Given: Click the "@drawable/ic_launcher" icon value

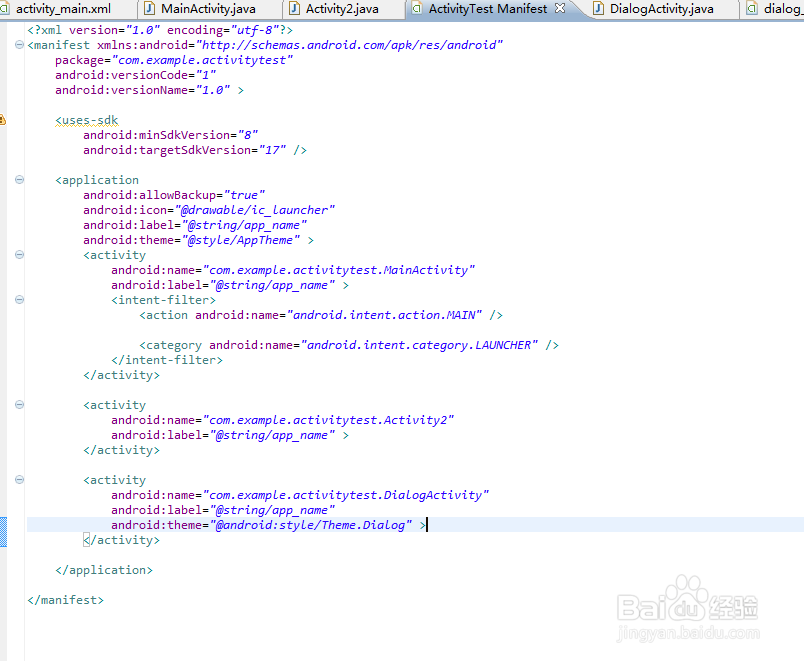Looking at the screenshot, I should (255, 210).
